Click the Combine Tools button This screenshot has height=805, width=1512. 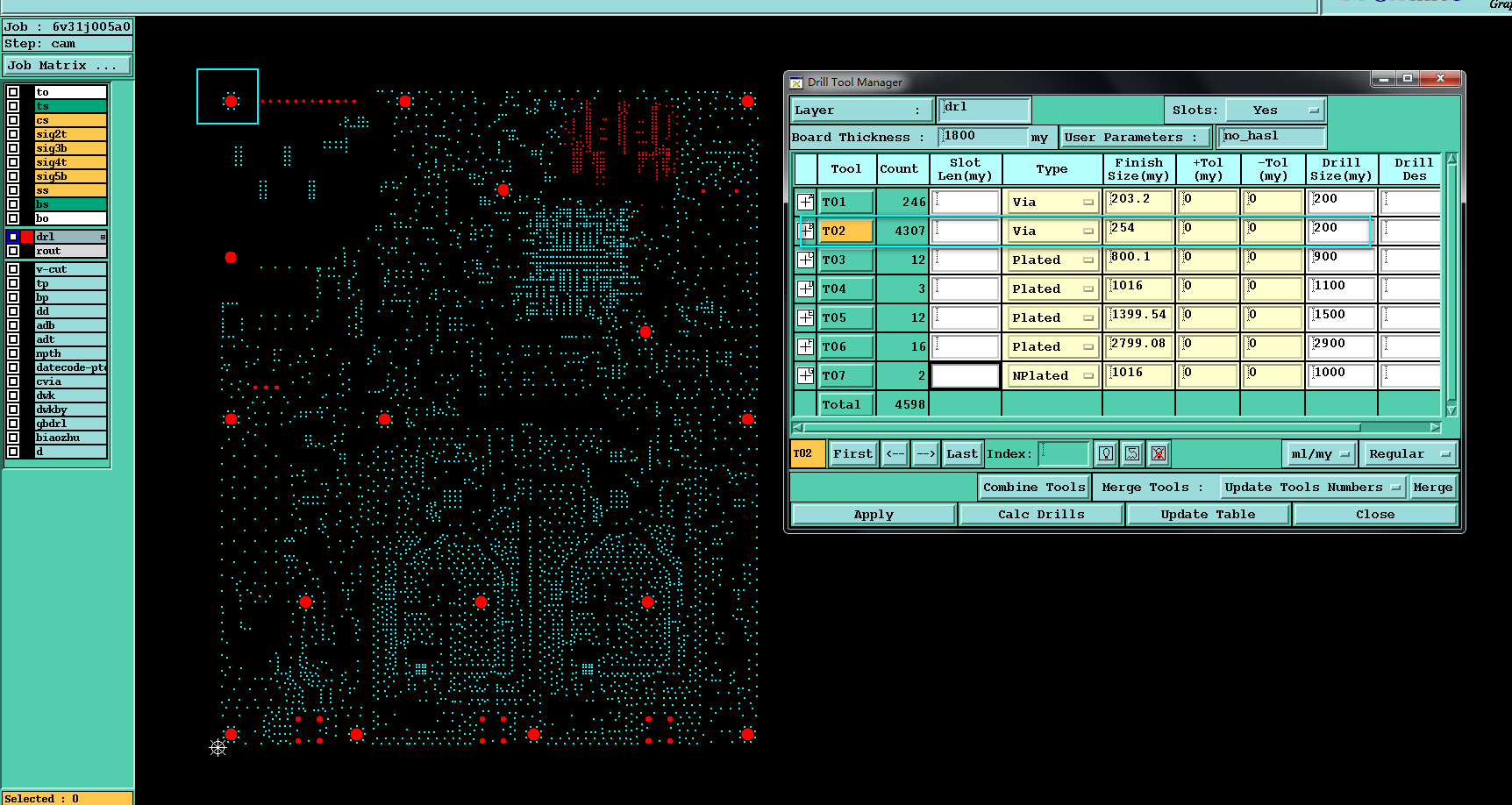point(1034,487)
